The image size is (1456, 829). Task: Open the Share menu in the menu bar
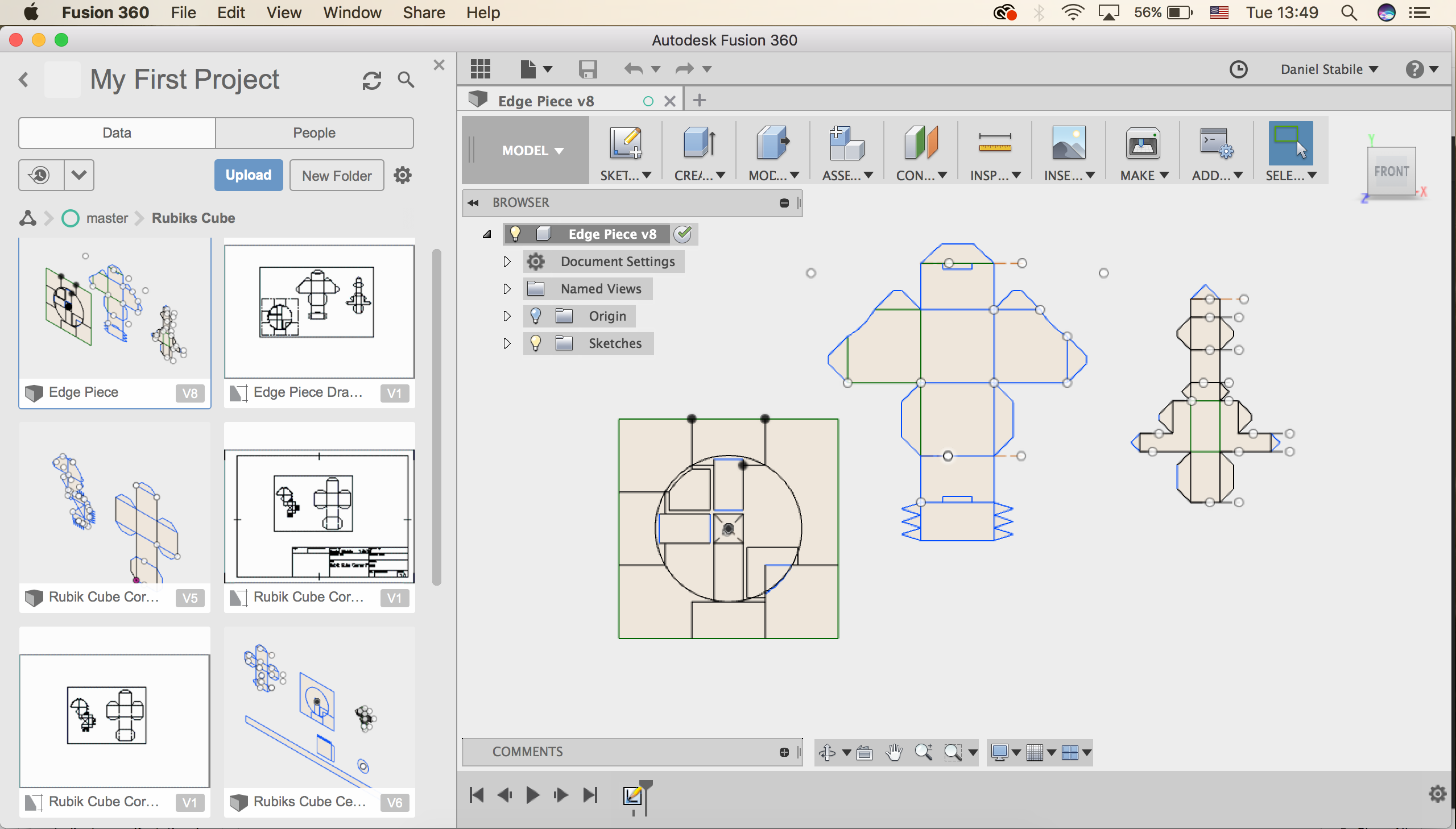(x=424, y=13)
